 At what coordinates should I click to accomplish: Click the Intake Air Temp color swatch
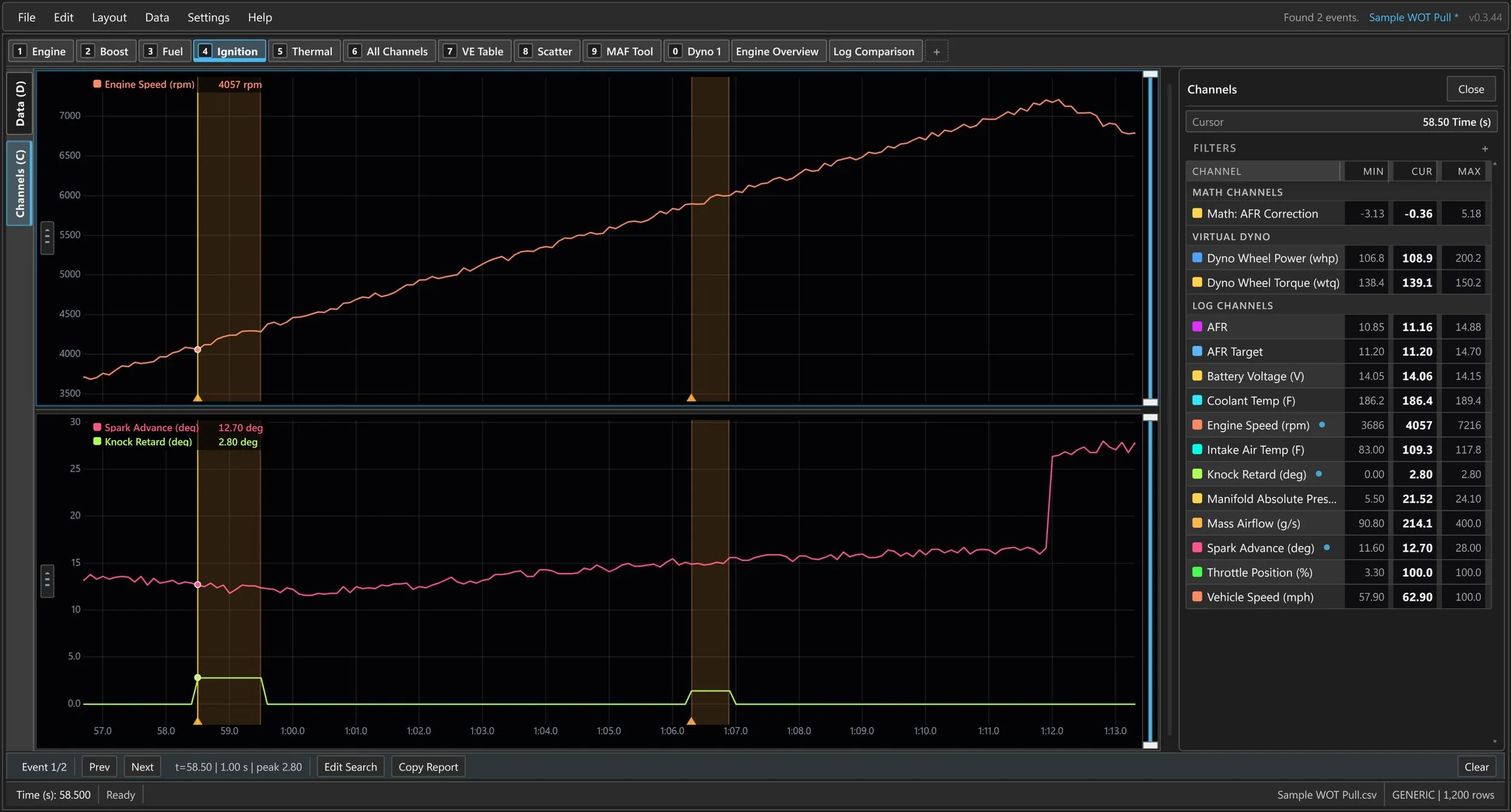point(1197,449)
